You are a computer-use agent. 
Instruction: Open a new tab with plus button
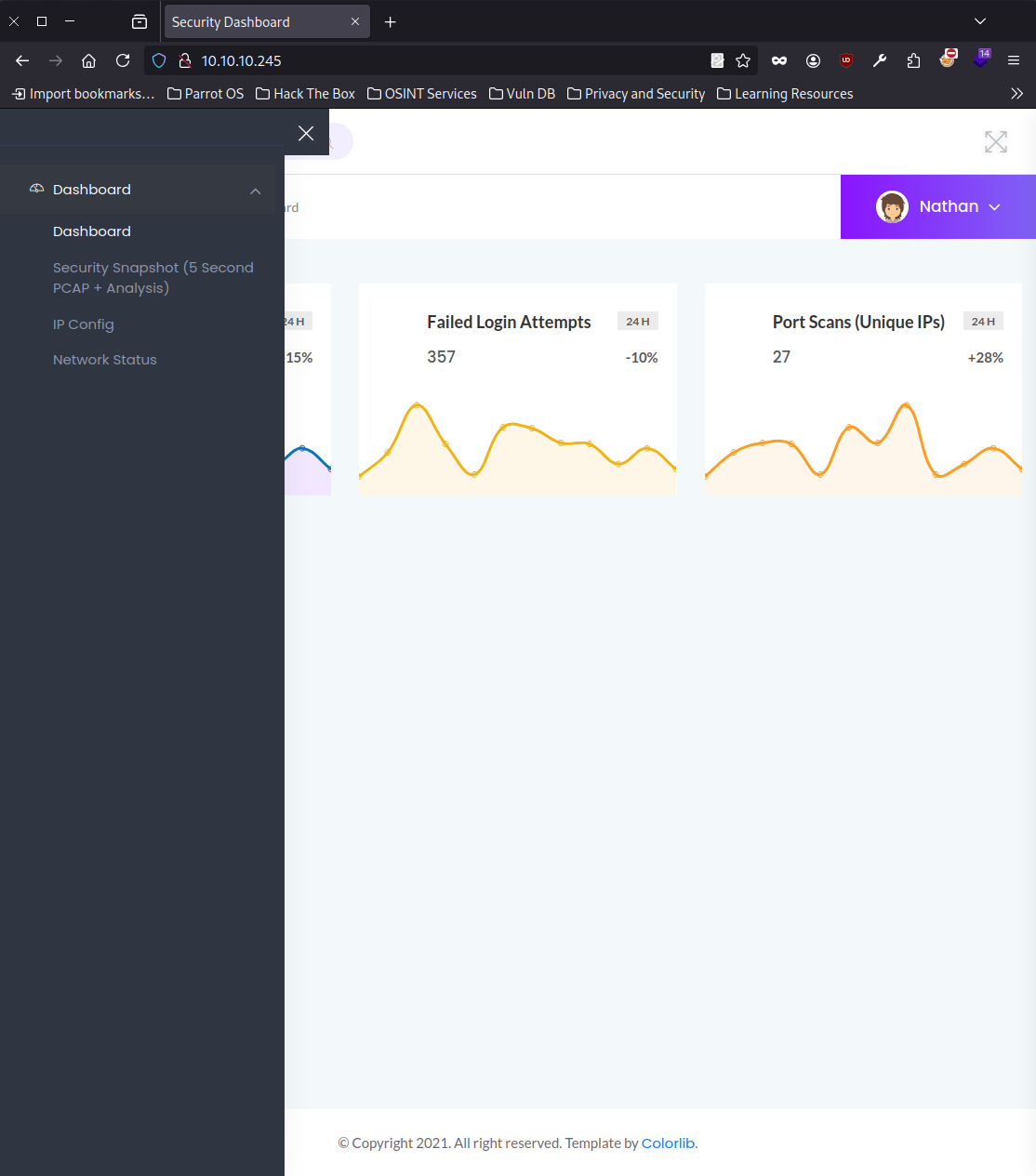391,21
